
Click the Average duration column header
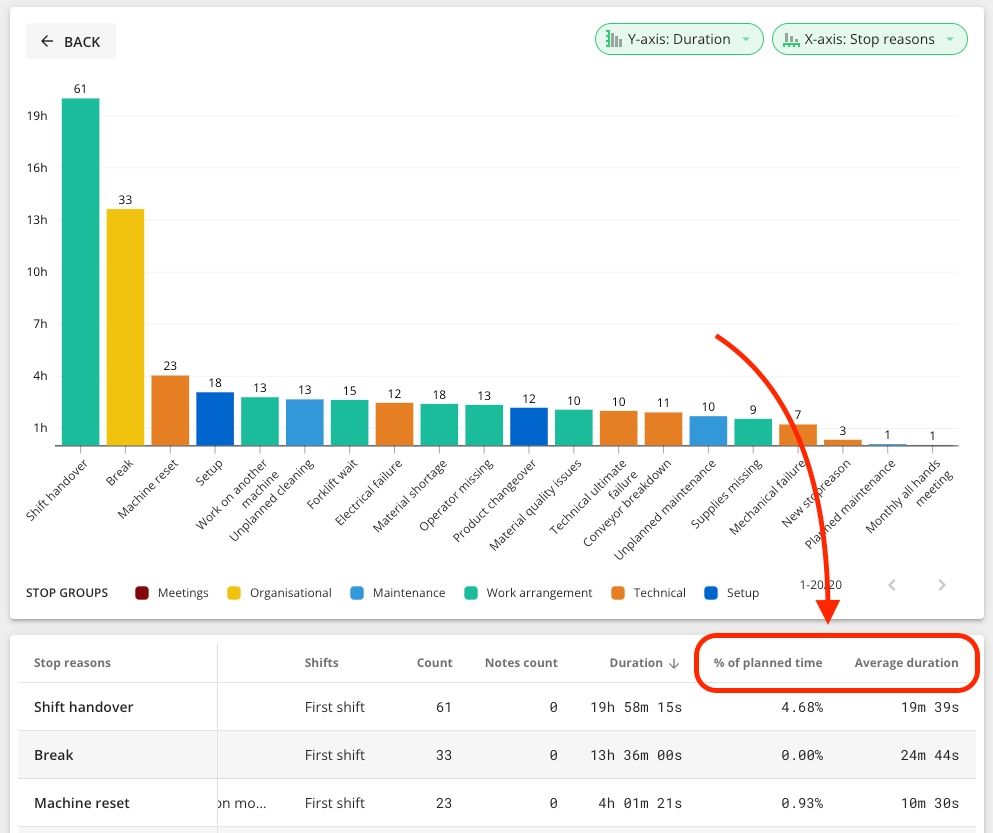(906, 663)
